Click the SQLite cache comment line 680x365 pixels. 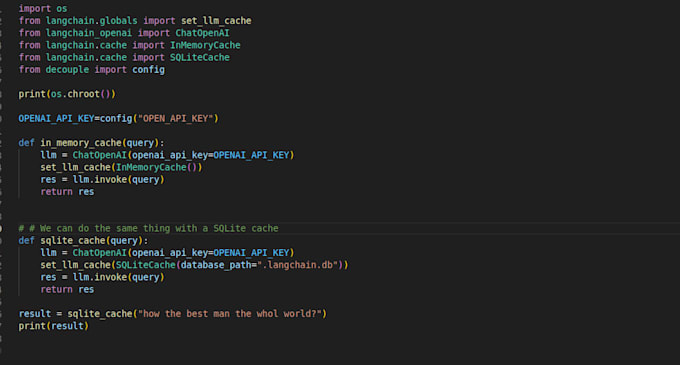(x=148, y=228)
